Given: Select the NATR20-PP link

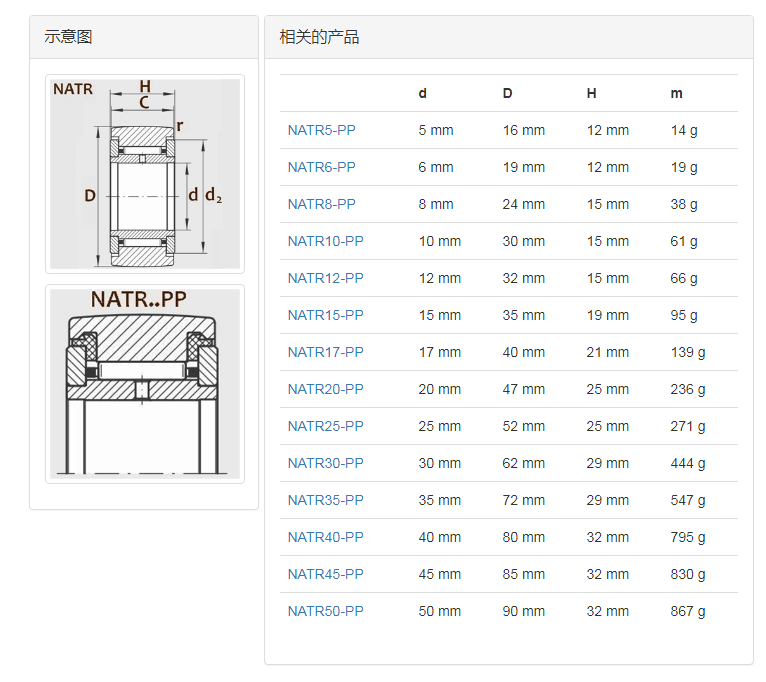Looking at the screenshot, I should click(325, 389).
